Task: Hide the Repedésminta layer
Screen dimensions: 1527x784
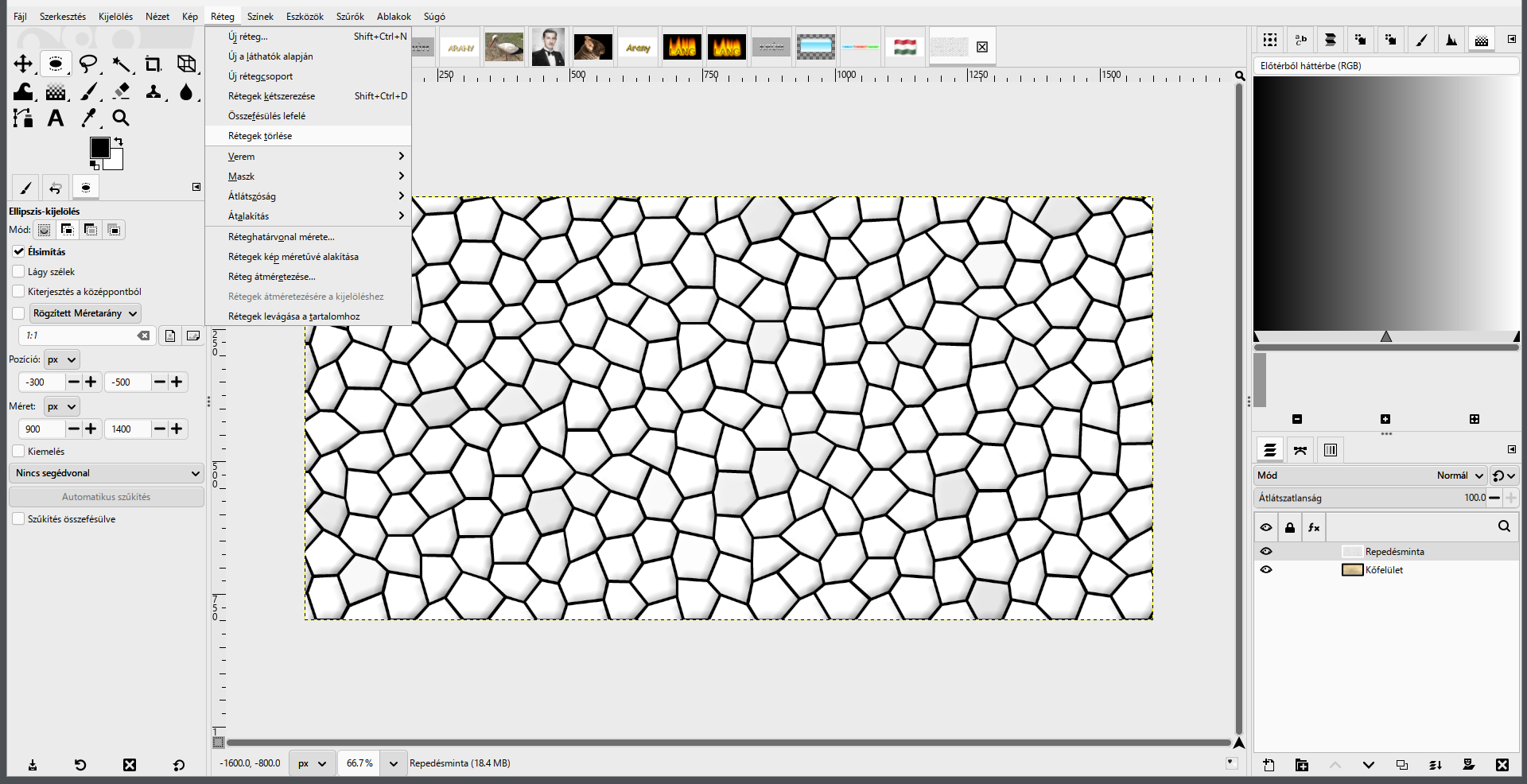Action: 1266,551
